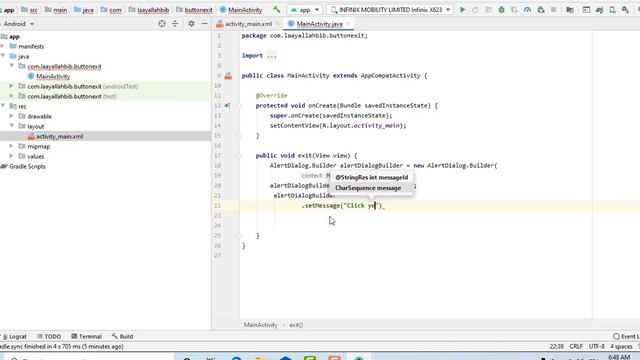This screenshot has width=640, height=360.
Task: Switch to activity_main.xml editor tab
Action: click(x=248, y=24)
